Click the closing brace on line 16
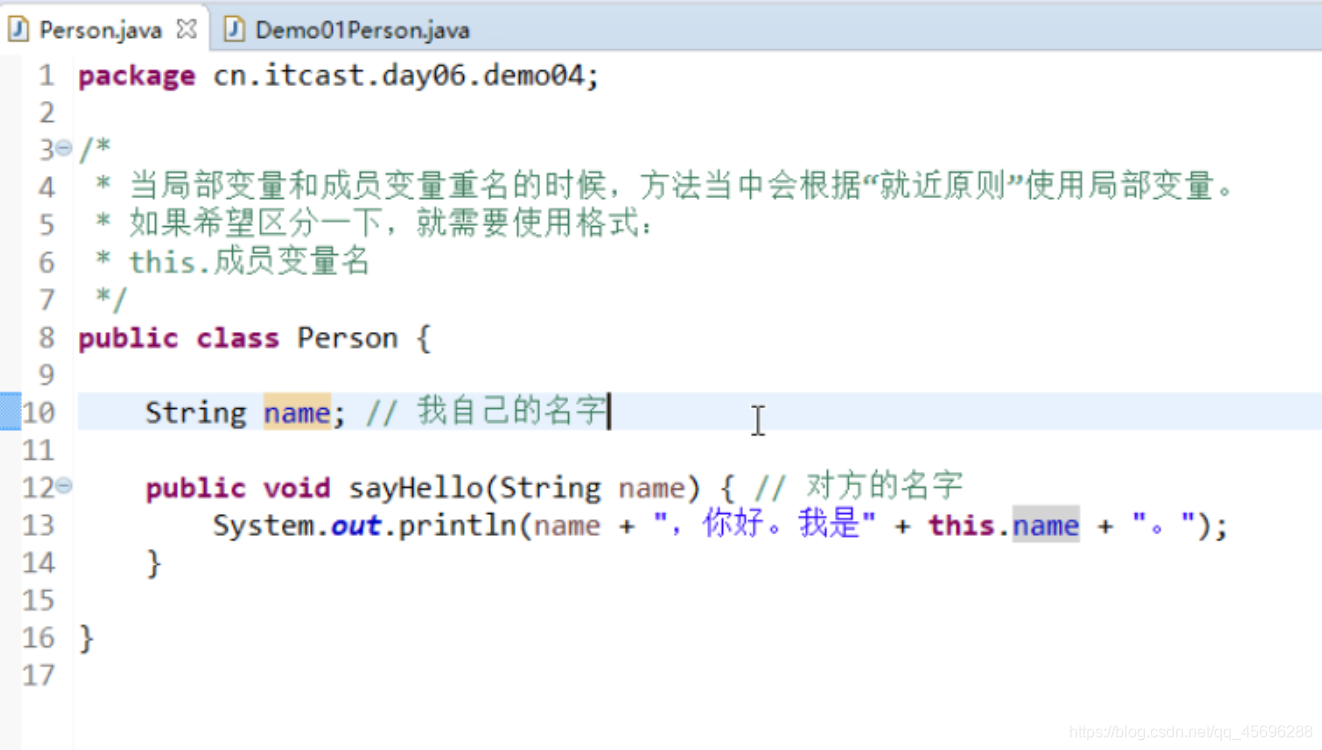Image resolution: width=1322 pixels, height=750 pixels. [x=86, y=638]
